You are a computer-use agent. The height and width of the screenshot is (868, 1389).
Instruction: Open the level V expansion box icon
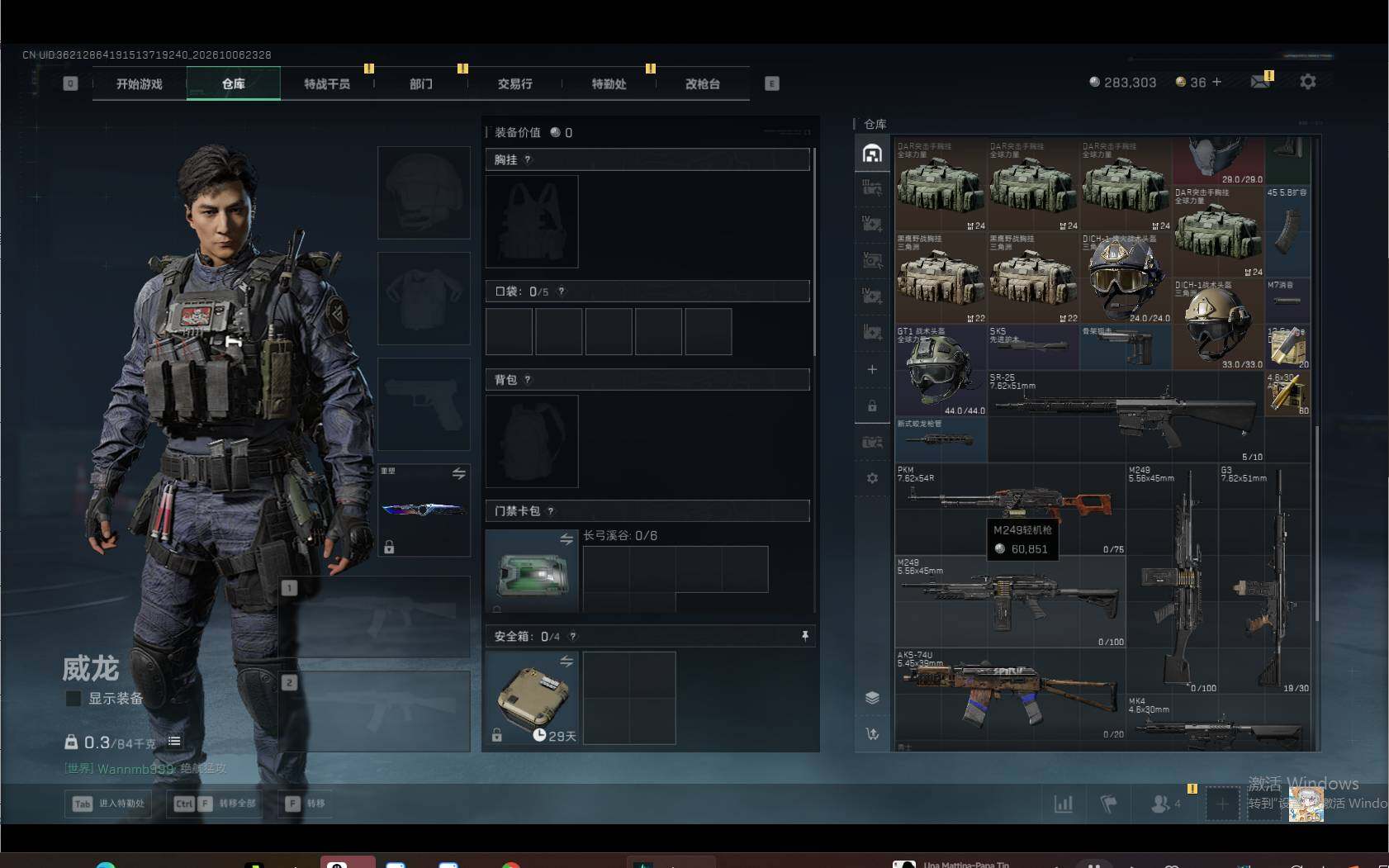pos(872,260)
